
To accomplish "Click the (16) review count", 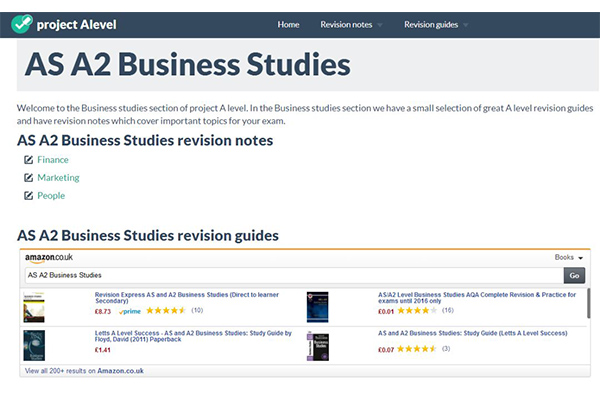I will (x=448, y=310).
